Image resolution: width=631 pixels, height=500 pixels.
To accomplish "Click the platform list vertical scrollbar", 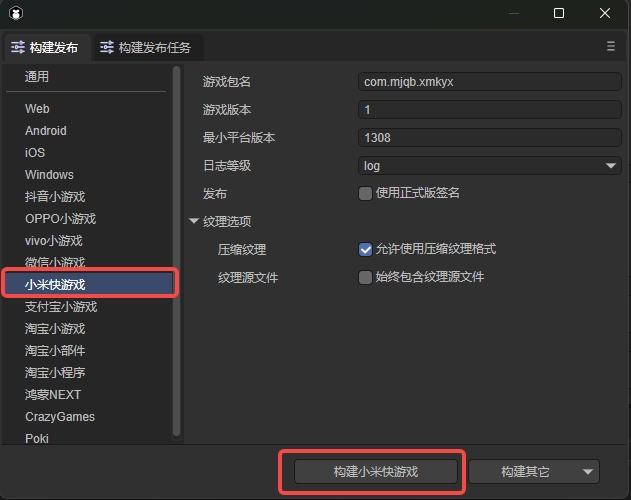I will coord(177,250).
